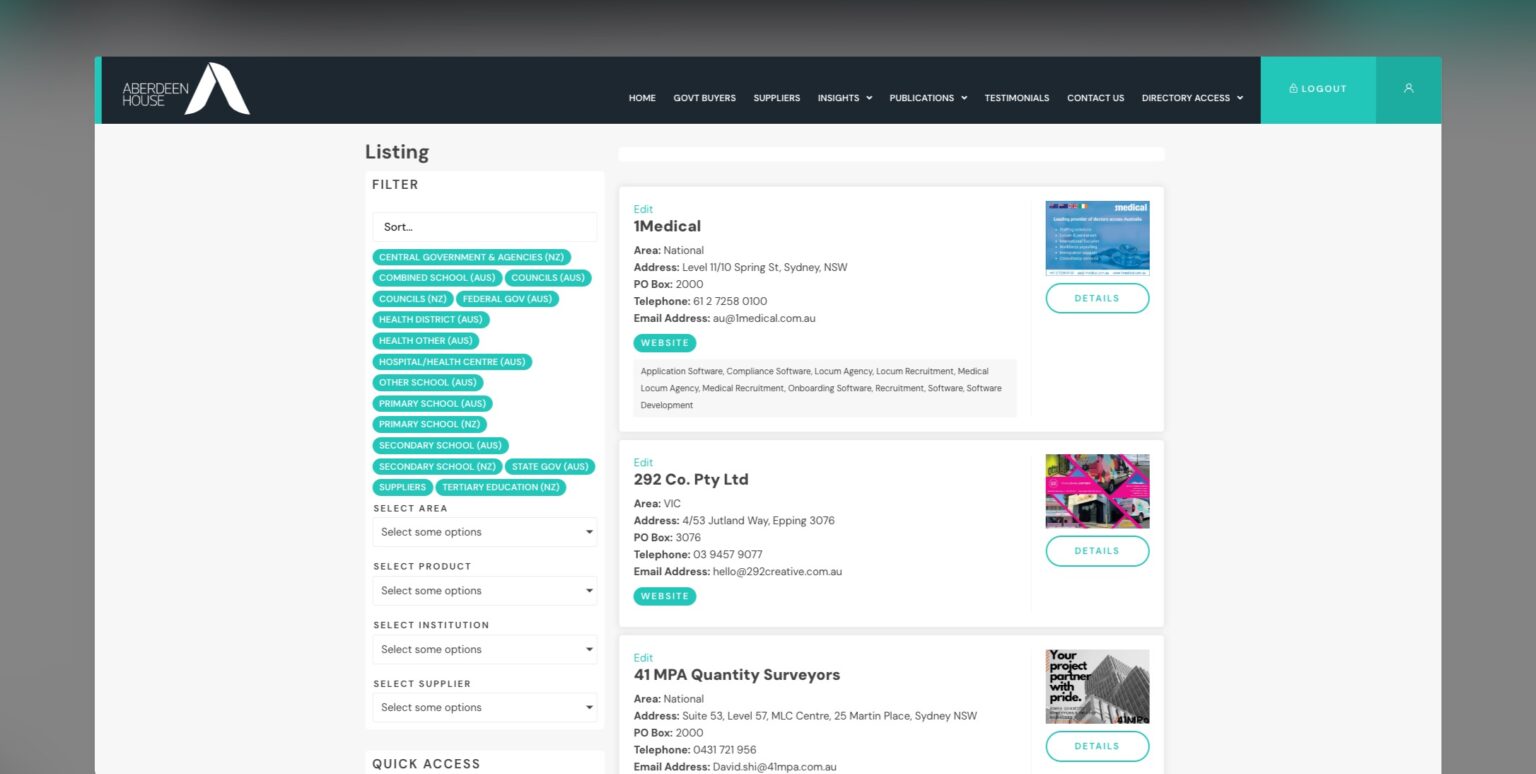Expand the Insights menu
This screenshot has width=1536, height=774.
(844, 98)
